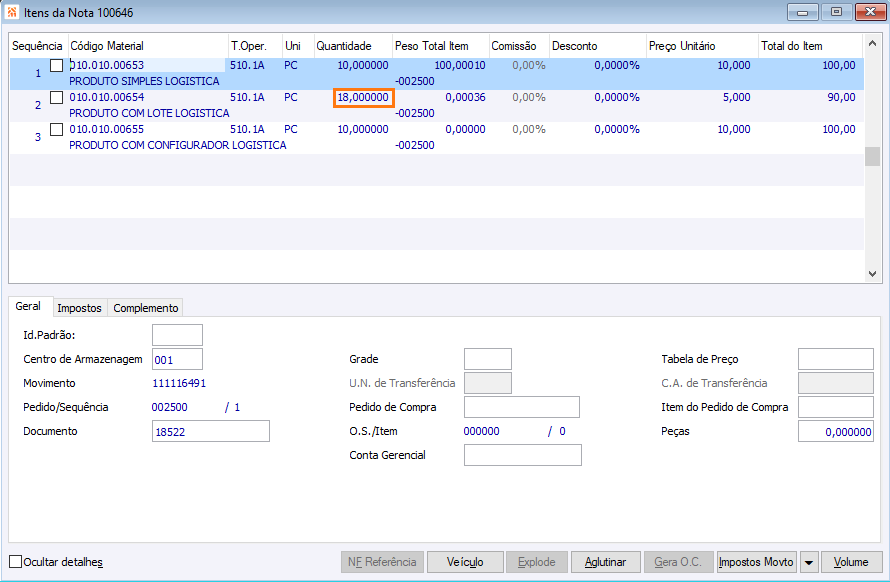Close the Itens da Nota window

[x=870, y=12]
